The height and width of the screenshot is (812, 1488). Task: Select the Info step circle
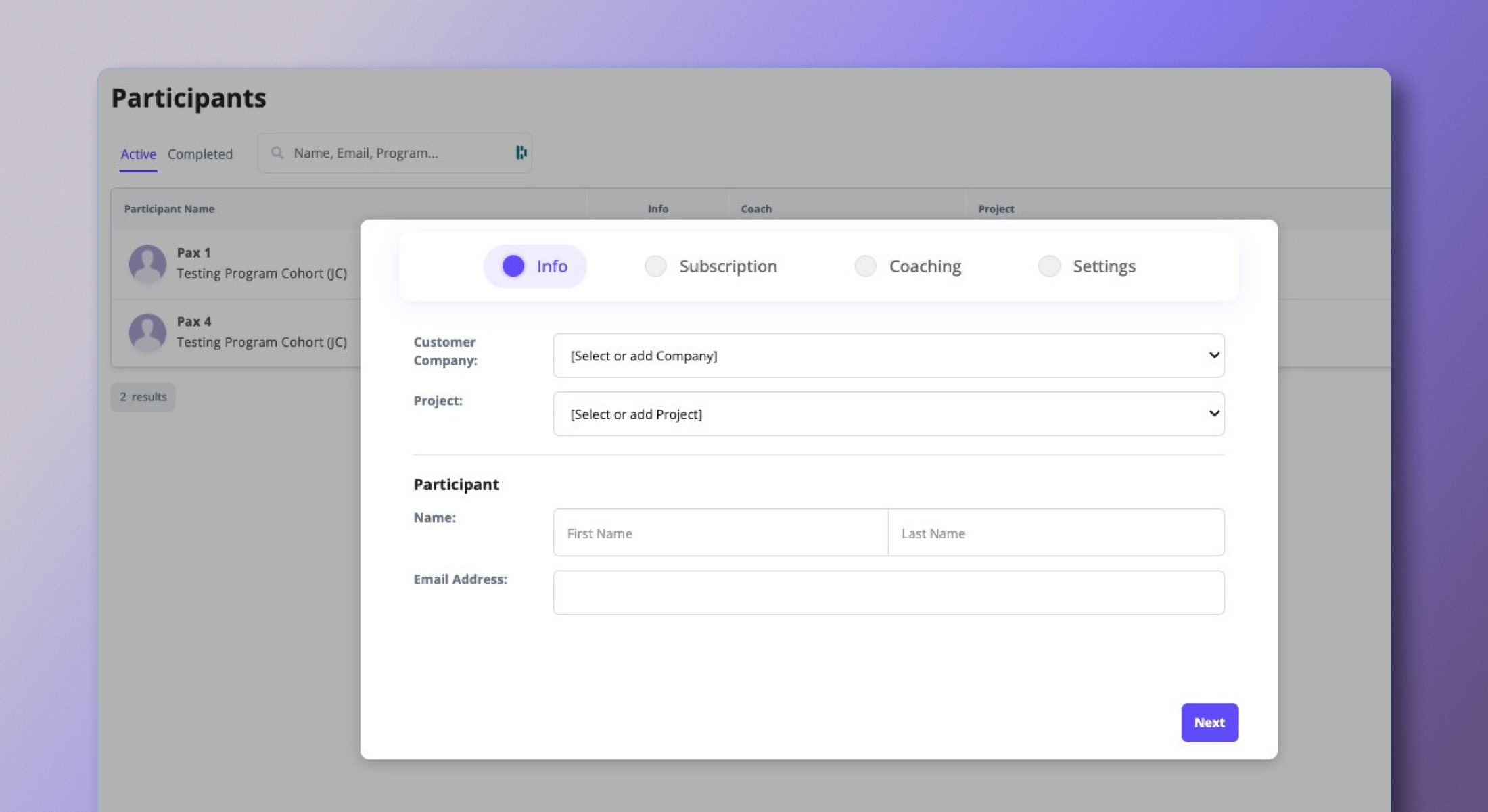pos(513,266)
